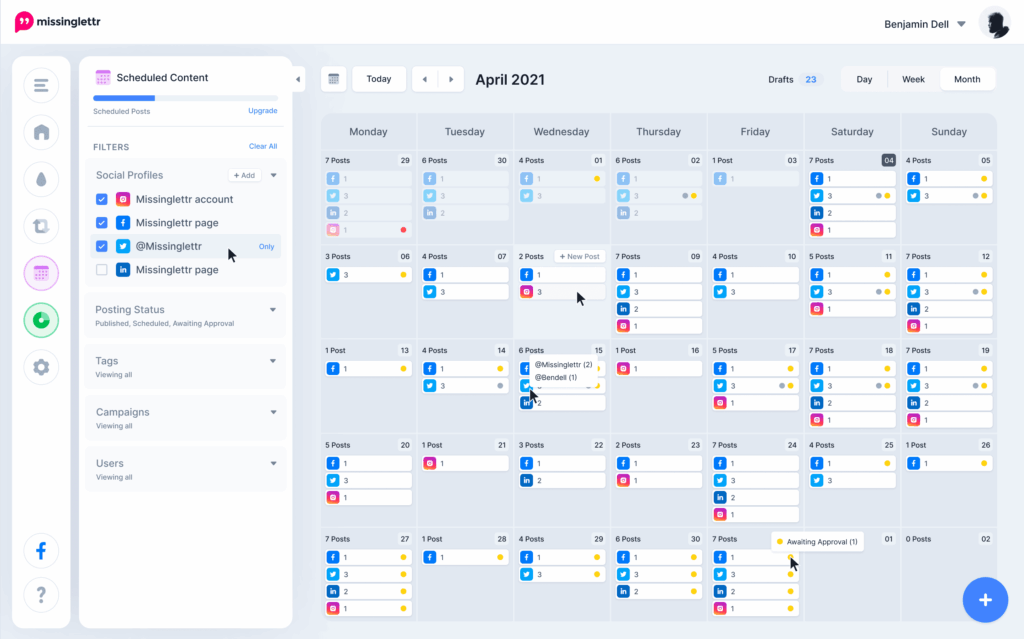
Task: Click the missinglettr logo top left
Action: coord(57,21)
